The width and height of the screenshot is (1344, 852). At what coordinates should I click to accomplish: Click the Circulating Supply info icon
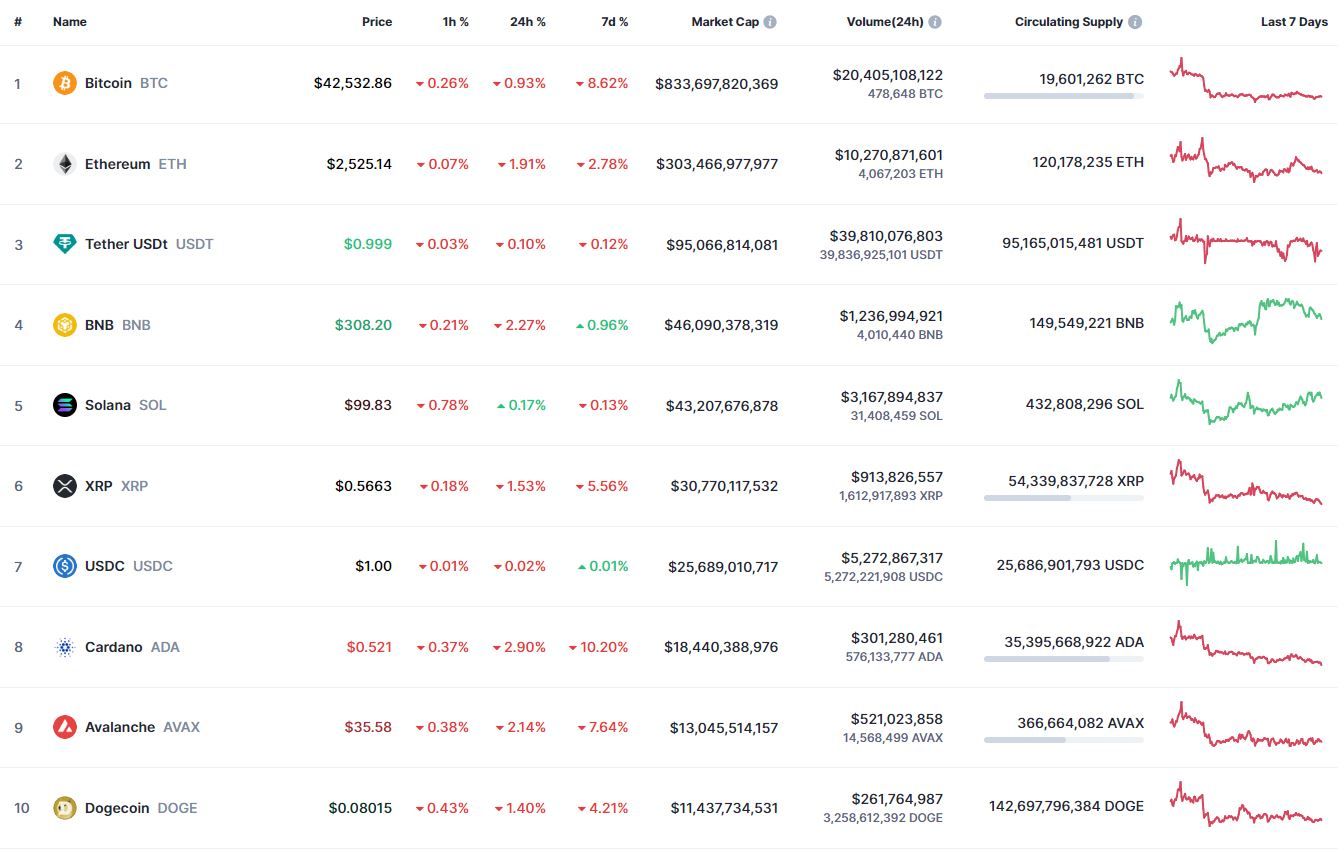(1135, 22)
